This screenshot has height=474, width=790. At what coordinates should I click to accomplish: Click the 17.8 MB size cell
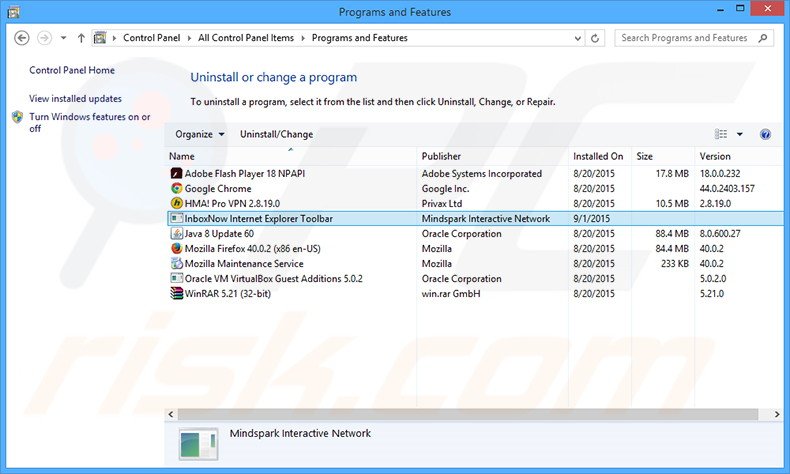tap(672, 173)
